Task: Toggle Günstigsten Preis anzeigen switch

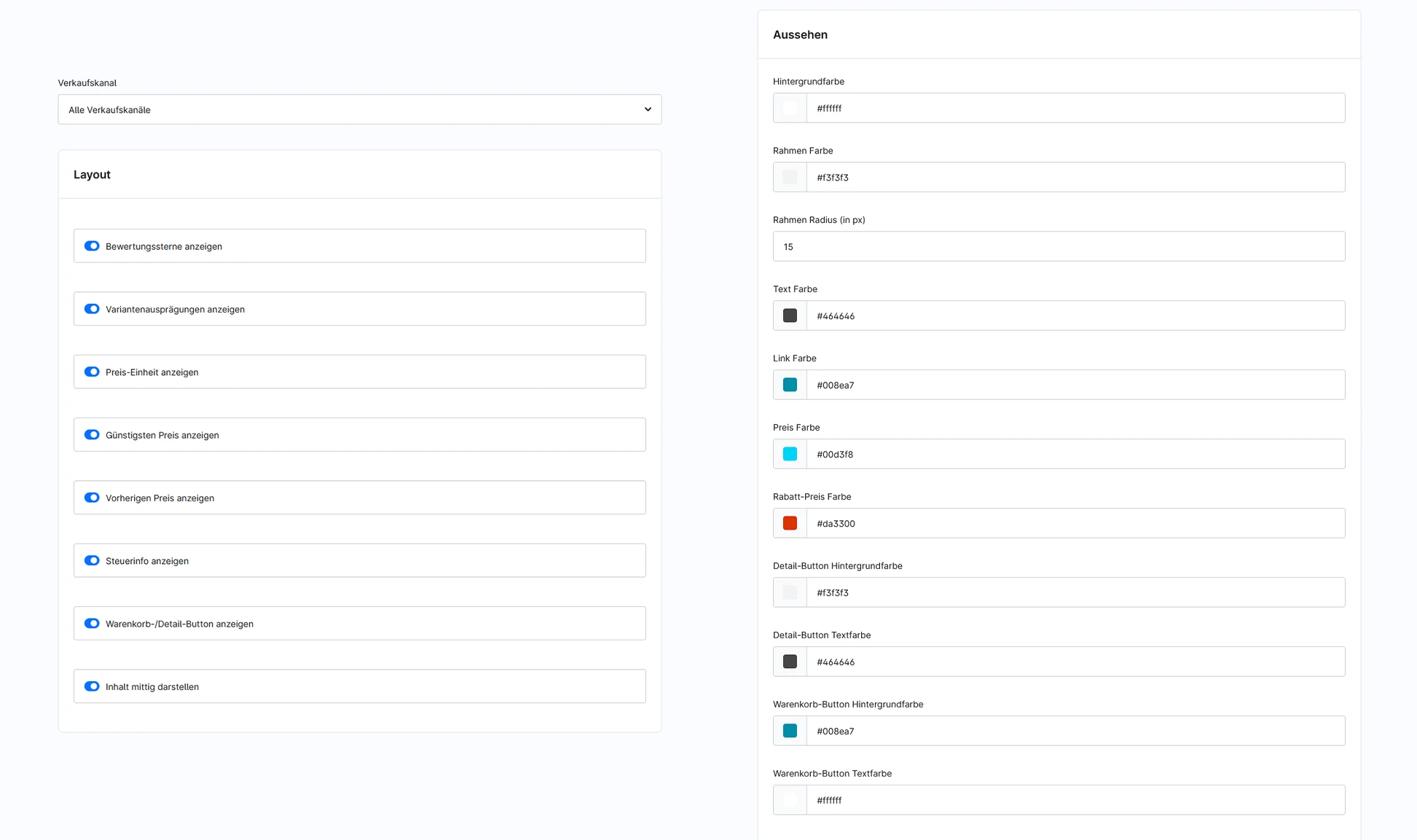Action: click(92, 435)
